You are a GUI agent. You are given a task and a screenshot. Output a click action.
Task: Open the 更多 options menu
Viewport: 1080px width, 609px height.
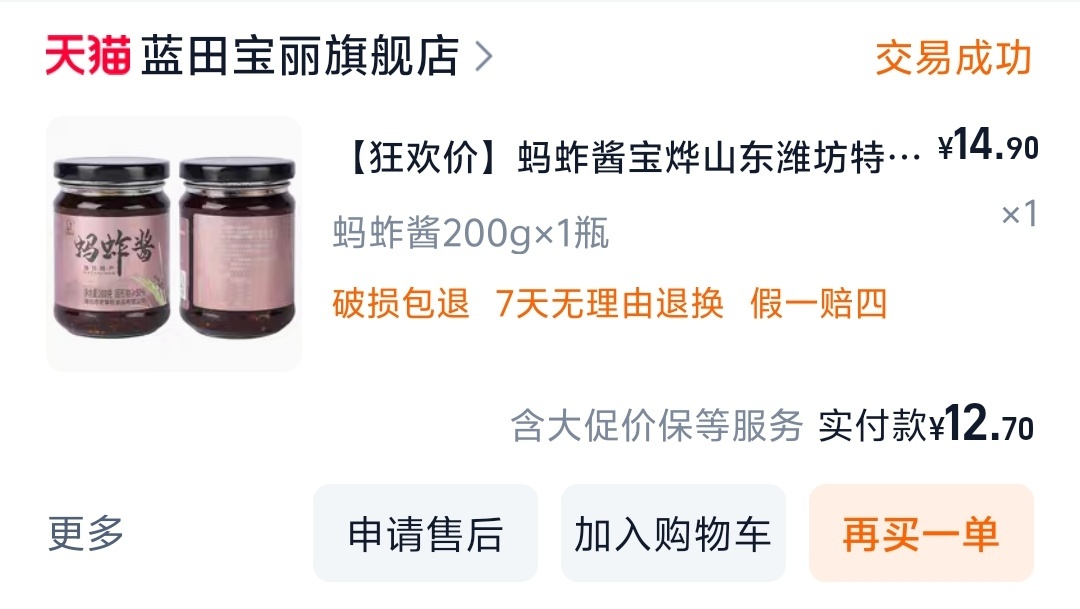(x=85, y=533)
